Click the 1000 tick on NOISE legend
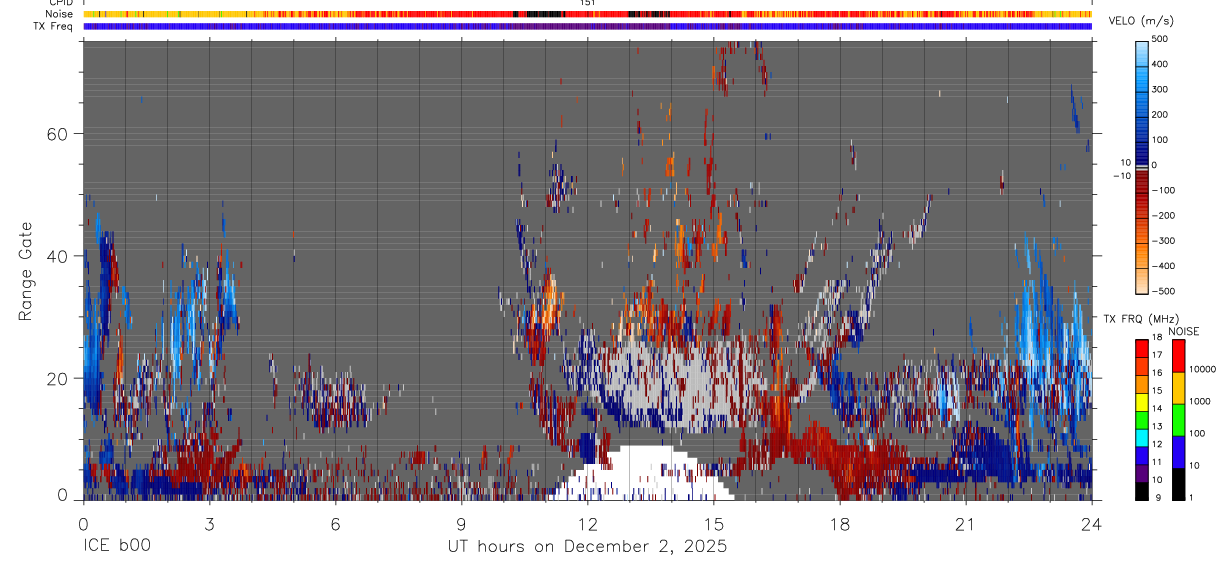This screenshot has width=1228, height=567. 1201,401
